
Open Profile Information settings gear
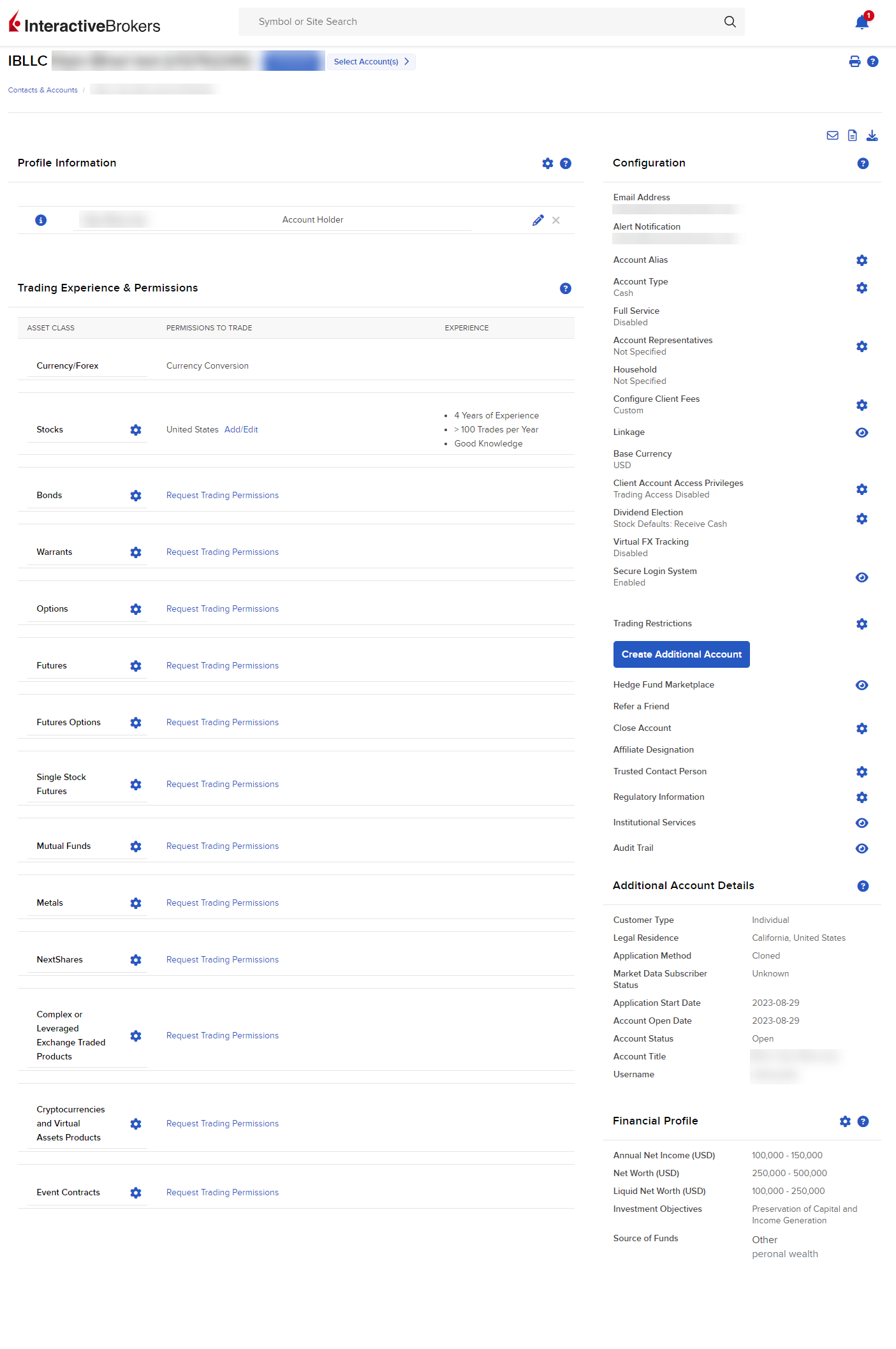548,163
